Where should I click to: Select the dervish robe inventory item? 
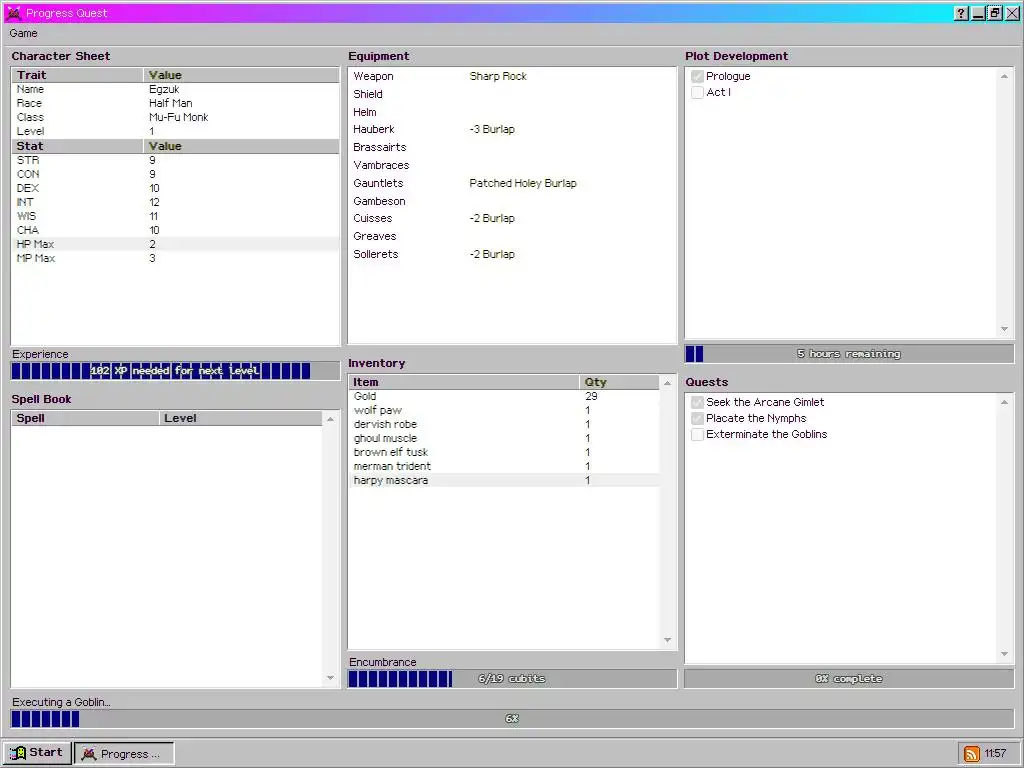point(504,424)
